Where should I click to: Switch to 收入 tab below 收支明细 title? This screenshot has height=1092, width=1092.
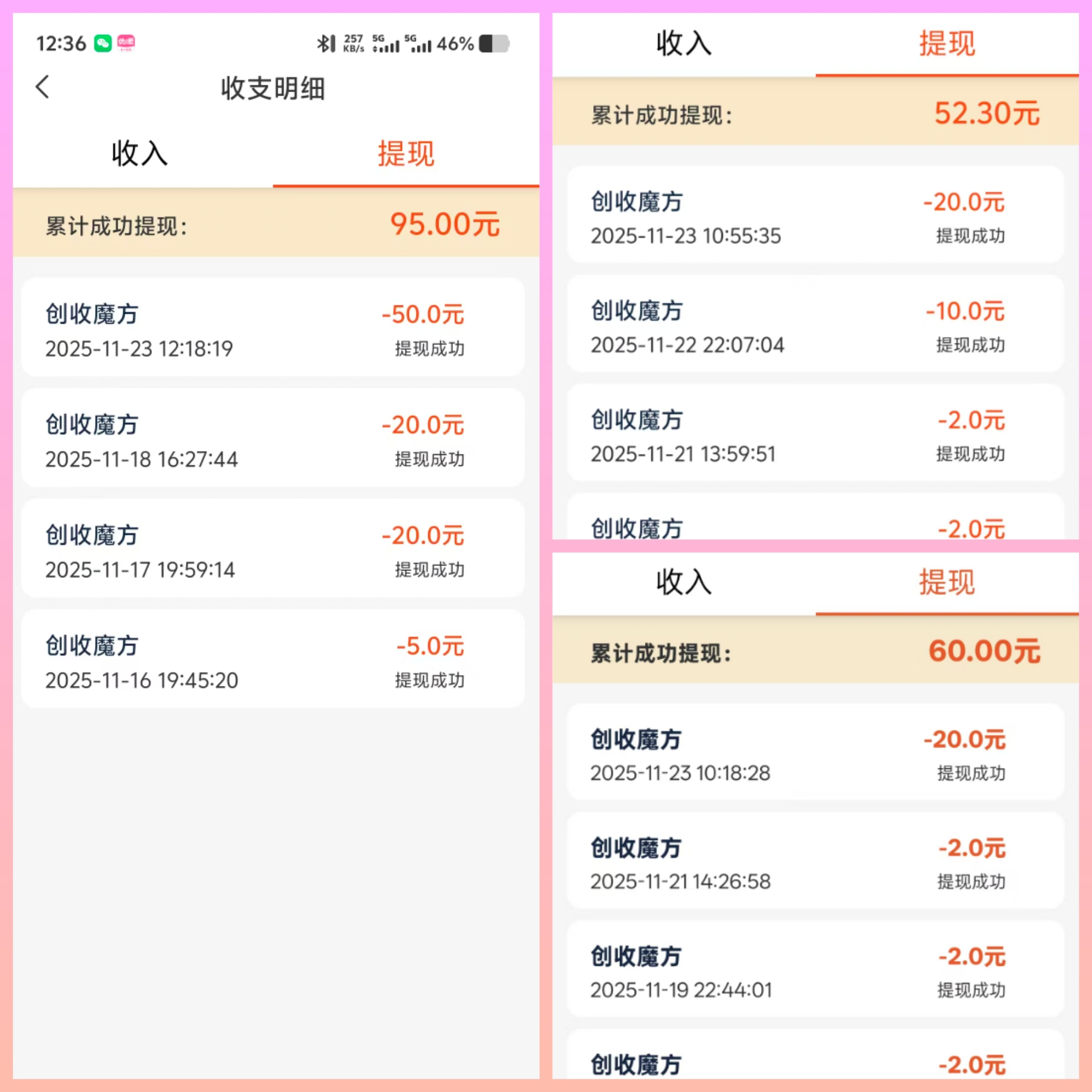(139, 154)
